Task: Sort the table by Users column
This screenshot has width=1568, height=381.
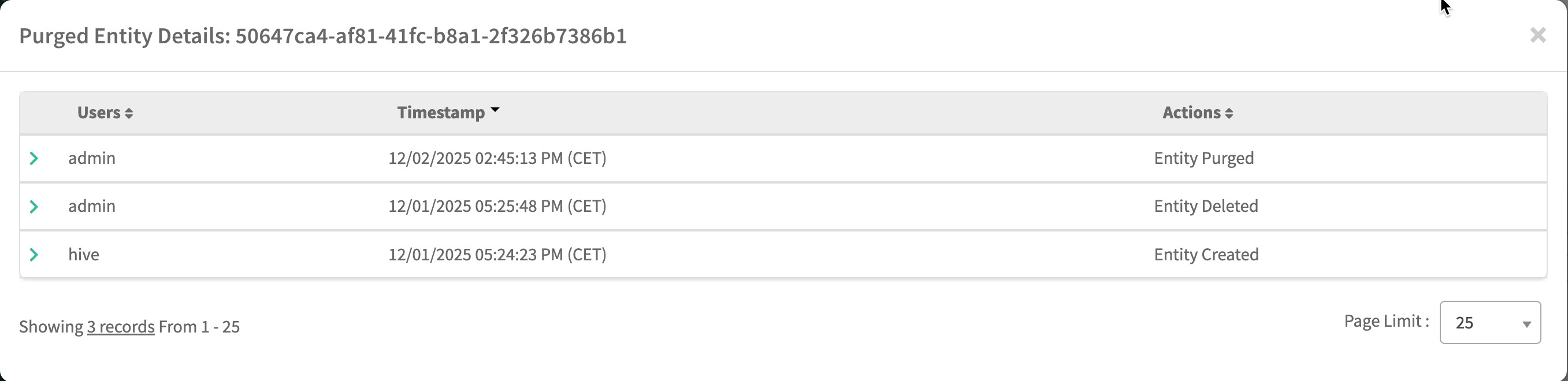Action: click(x=105, y=113)
